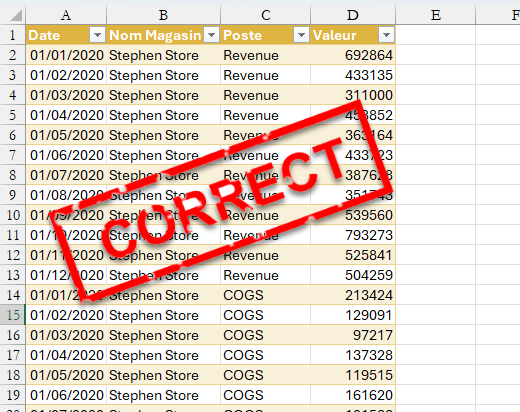Open the Valeur column filter dropdown
520x412 pixels.
tap(386, 35)
